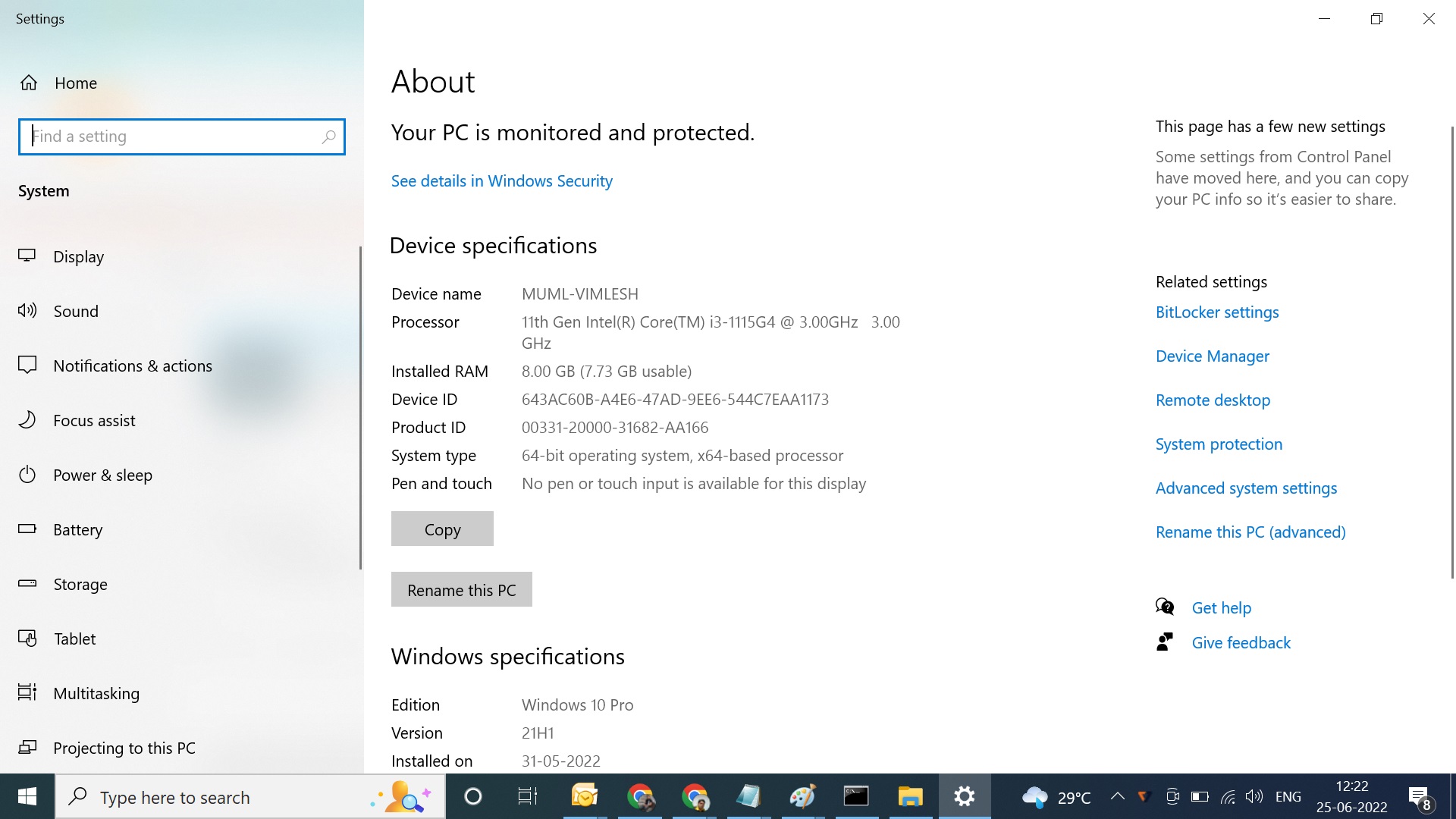This screenshot has height=819, width=1456.
Task: Click the Device Manager link
Action: tap(1212, 356)
